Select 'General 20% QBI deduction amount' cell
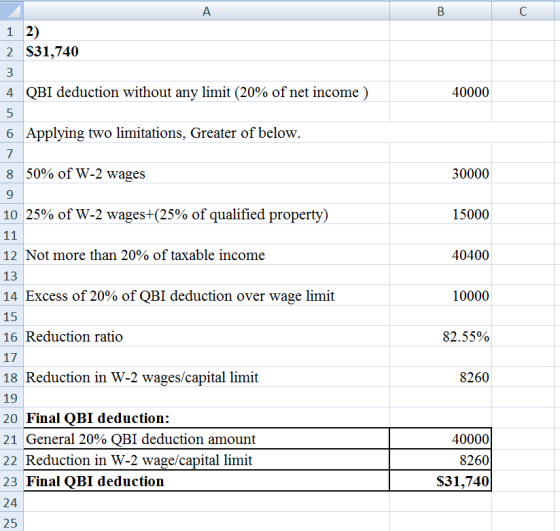This screenshot has width=560, height=531. click(x=206, y=439)
